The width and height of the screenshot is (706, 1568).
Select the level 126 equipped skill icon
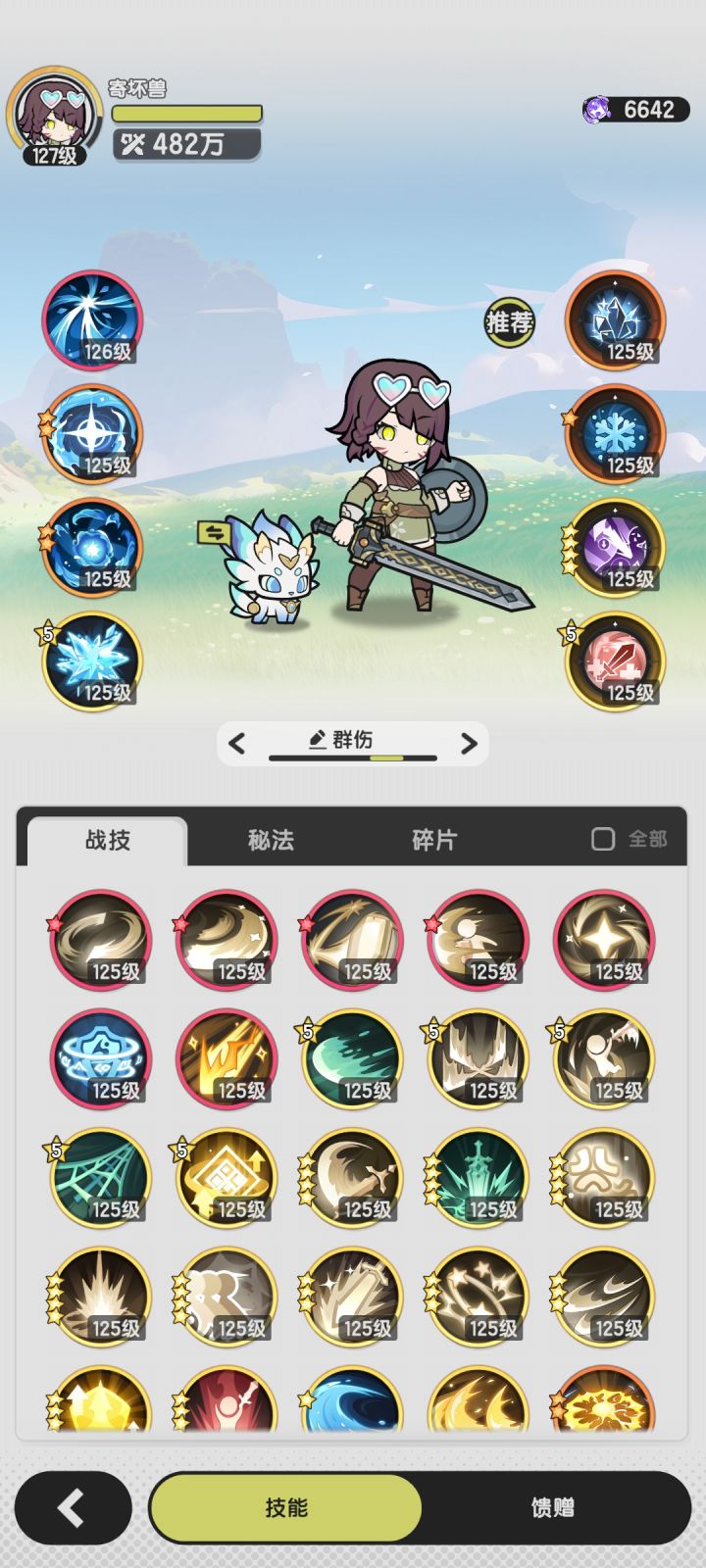coord(92,319)
